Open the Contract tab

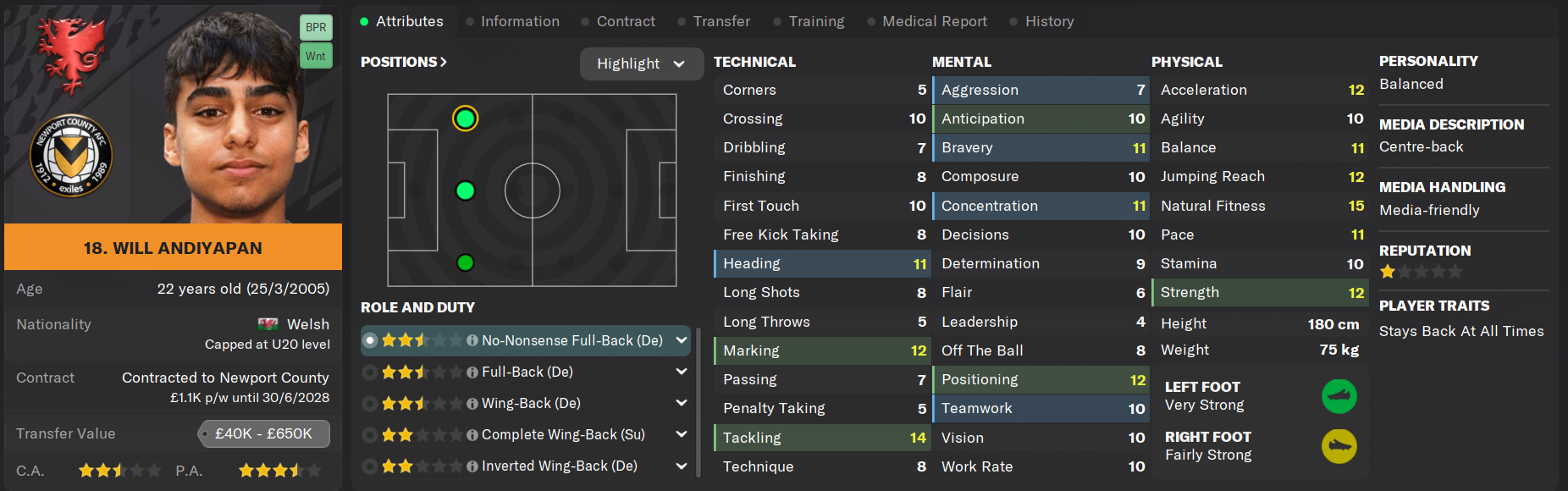click(x=626, y=21)
